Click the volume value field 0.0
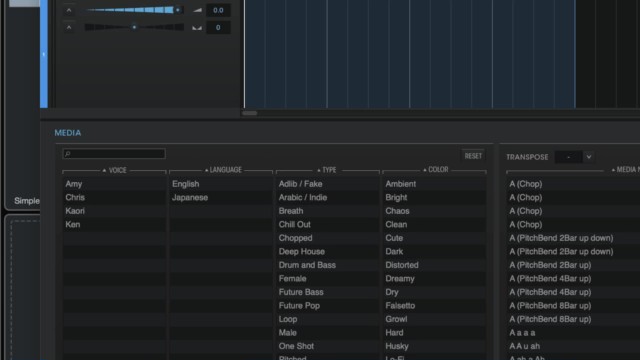 click(x=218, y=10)
